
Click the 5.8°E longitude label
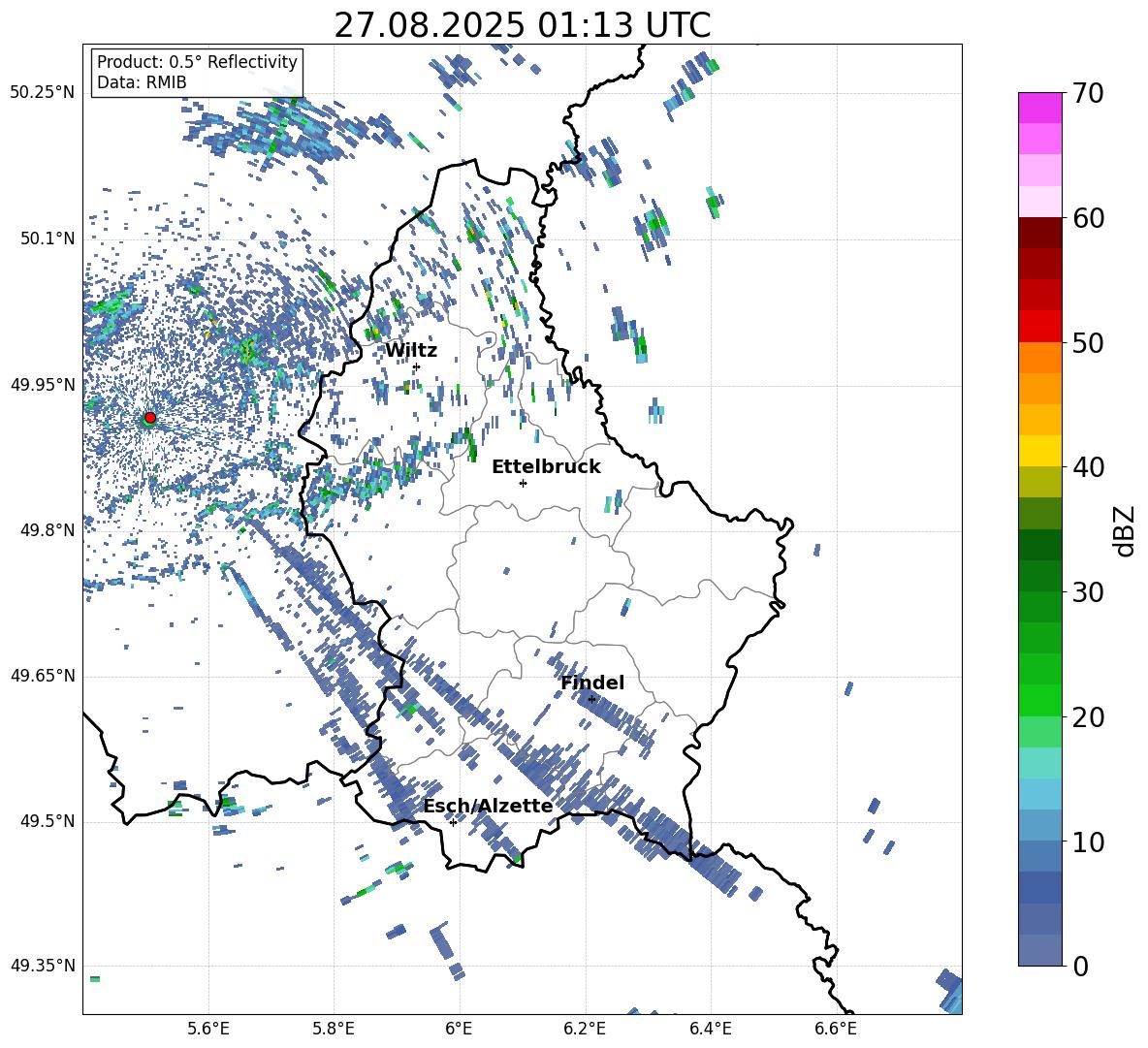[334, 1029]
